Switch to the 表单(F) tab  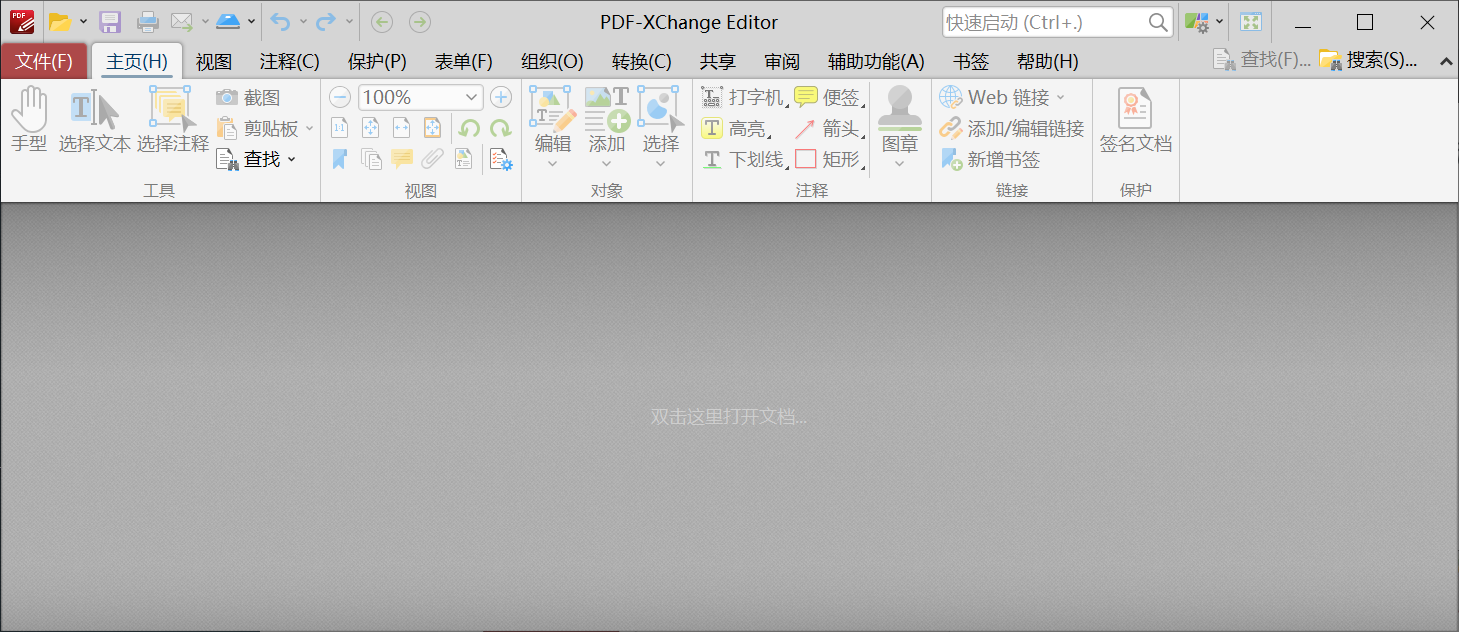click(464, 61)
